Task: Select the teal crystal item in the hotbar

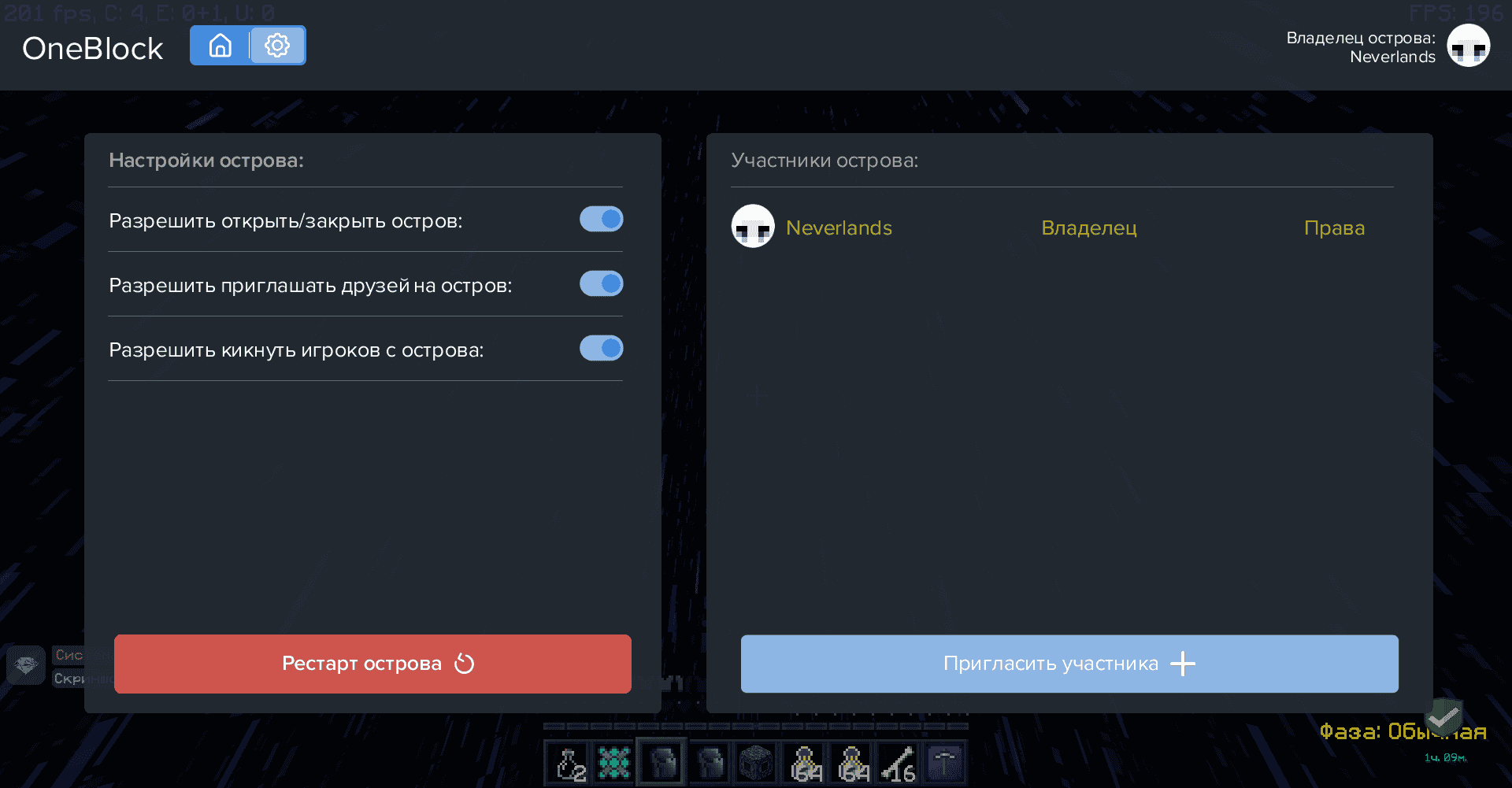Action: pyautogui.click(x=614, y=764)
